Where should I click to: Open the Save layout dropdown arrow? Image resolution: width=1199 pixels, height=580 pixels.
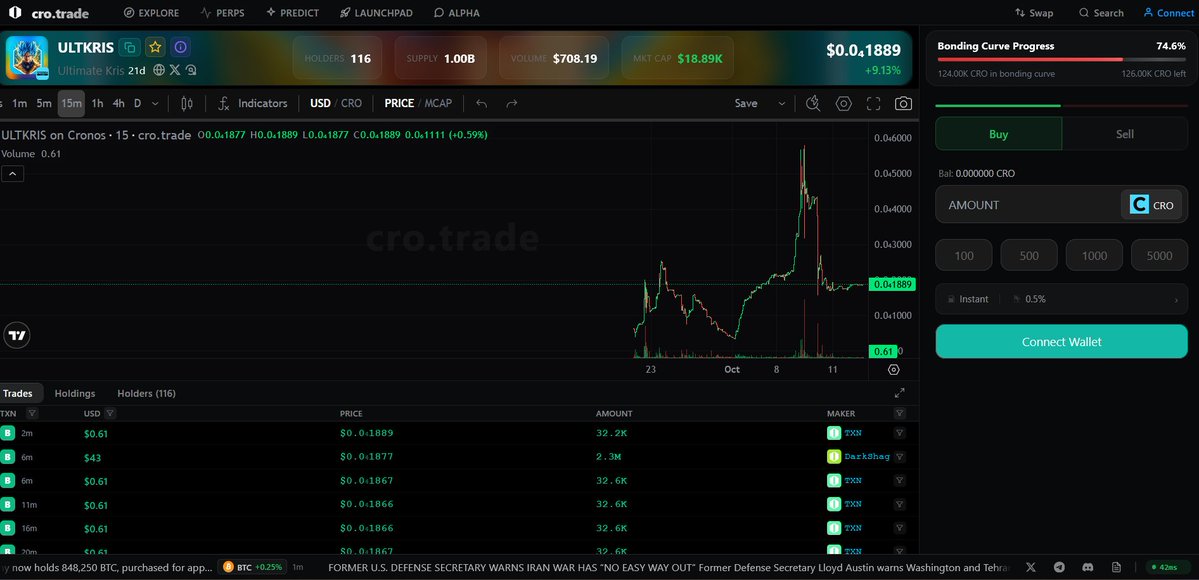pos(781,103)
